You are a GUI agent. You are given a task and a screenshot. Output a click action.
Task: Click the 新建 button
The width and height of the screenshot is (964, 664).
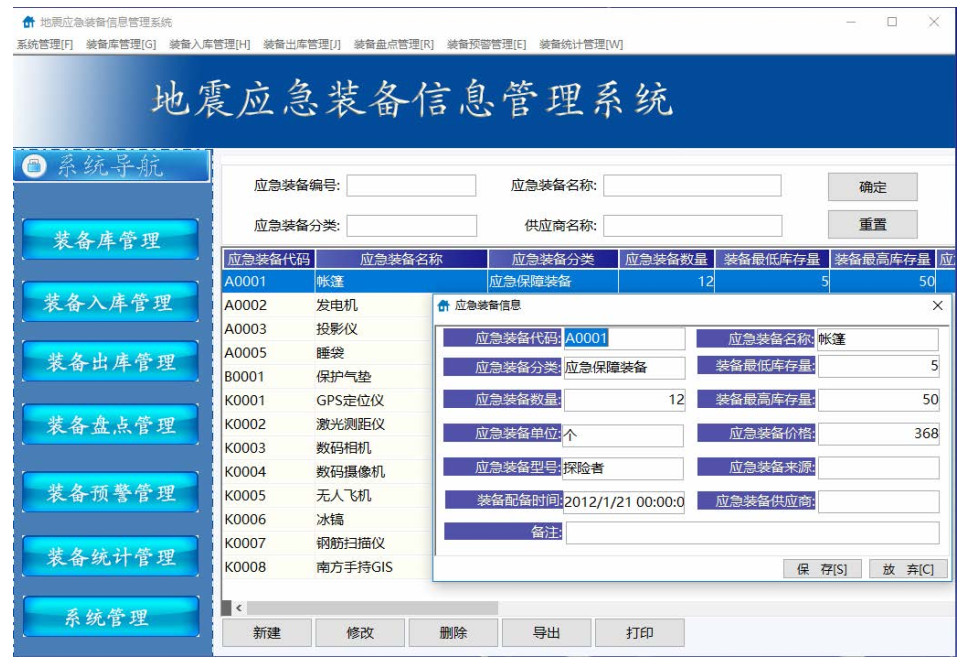[267, 633]
